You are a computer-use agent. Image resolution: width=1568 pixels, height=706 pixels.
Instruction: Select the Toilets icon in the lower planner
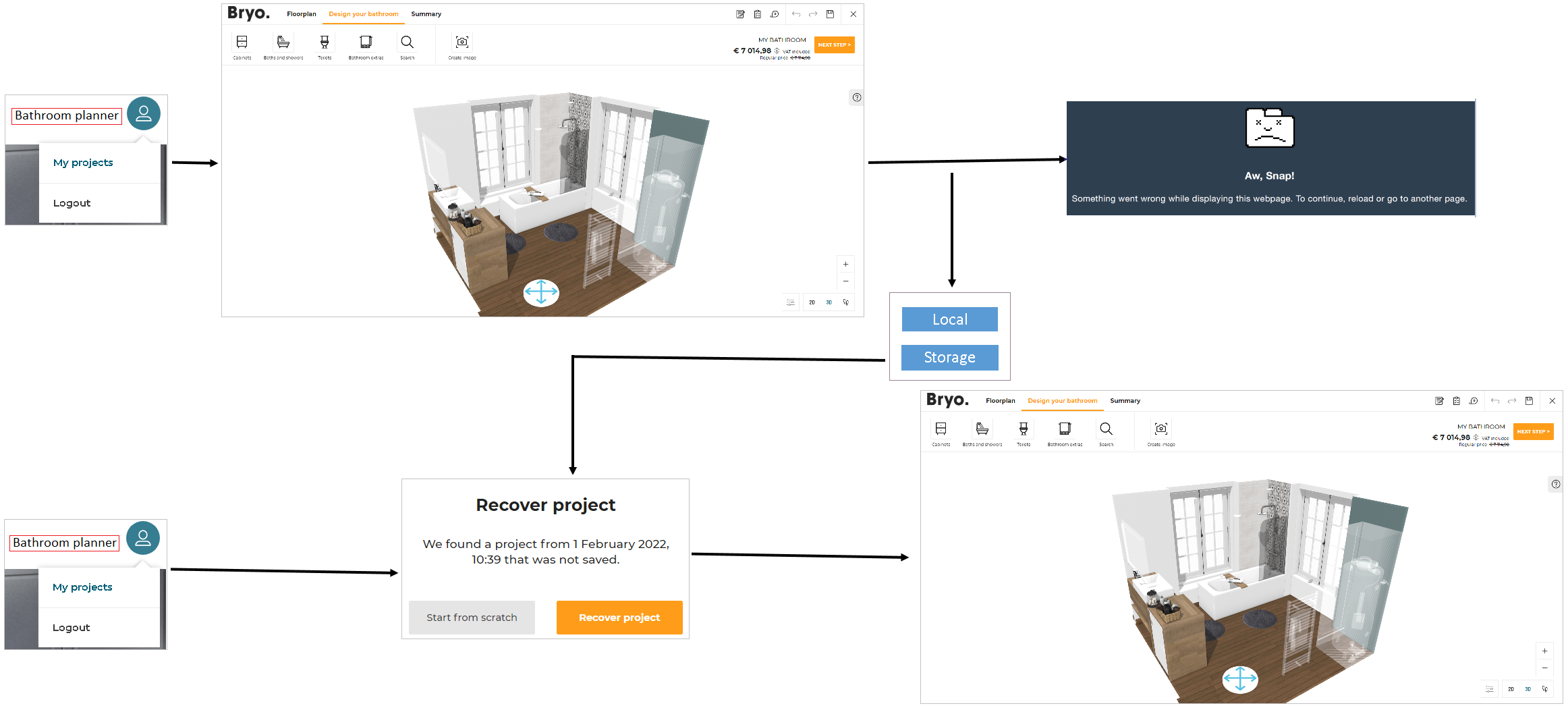coord(1024,429)
